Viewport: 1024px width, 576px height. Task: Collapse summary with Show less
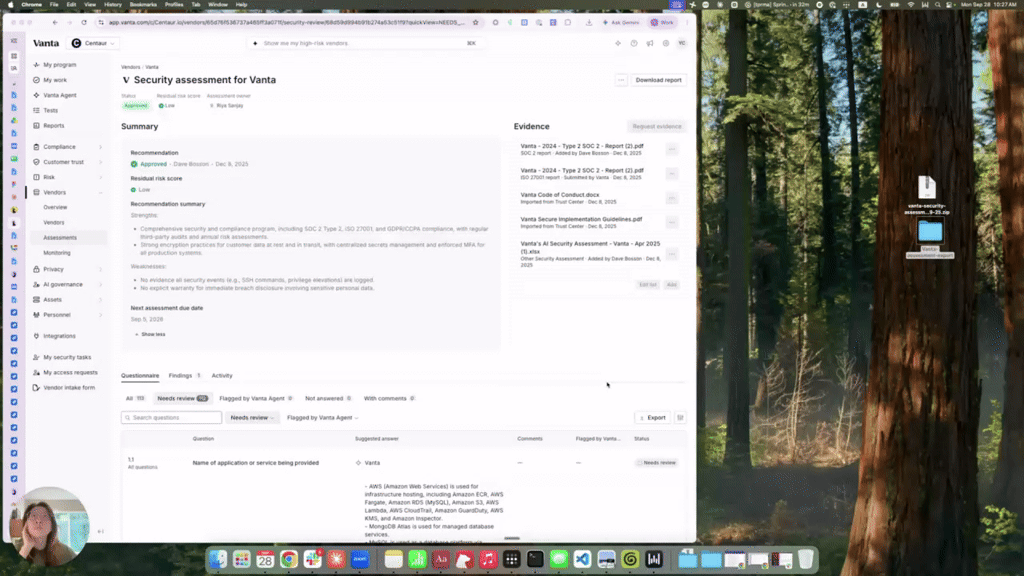click(150, 334)
